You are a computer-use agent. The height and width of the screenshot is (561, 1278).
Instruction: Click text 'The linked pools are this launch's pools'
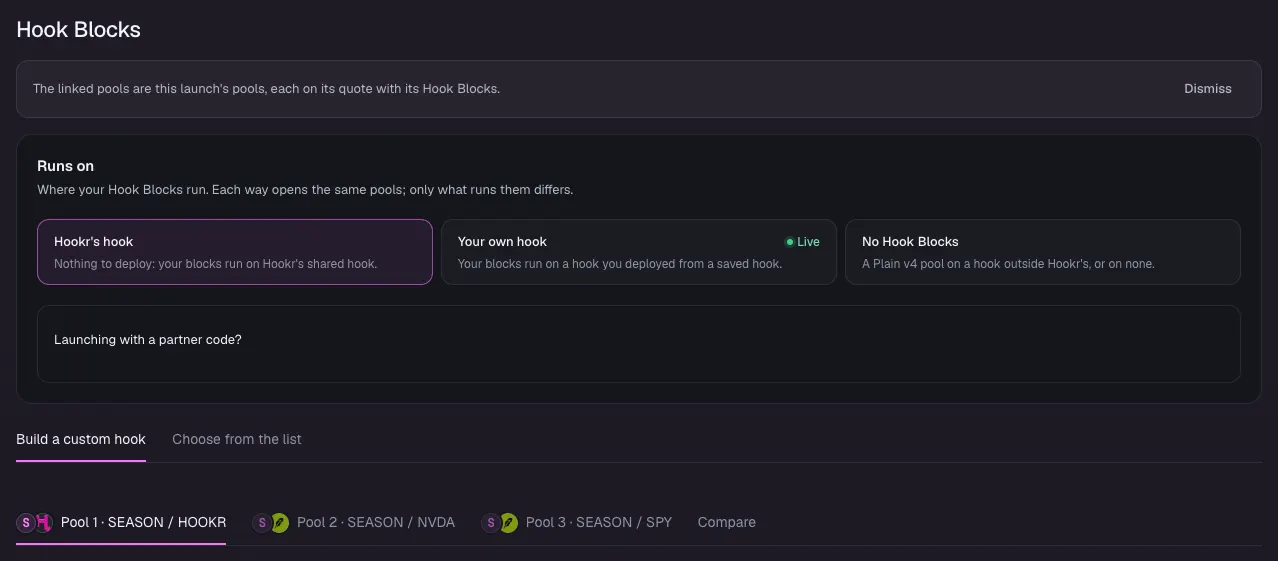[144, 89]
